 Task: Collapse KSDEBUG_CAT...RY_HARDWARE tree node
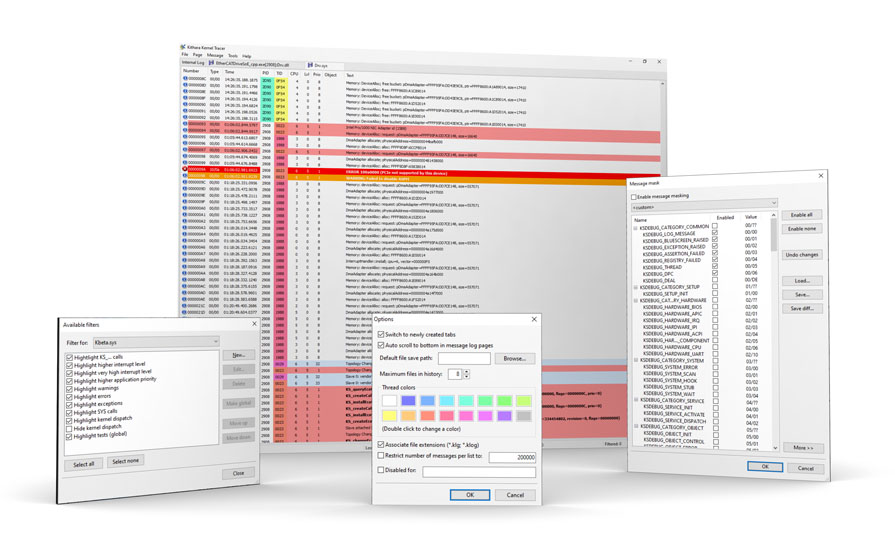pyautogui.click(x=635, y=301)
